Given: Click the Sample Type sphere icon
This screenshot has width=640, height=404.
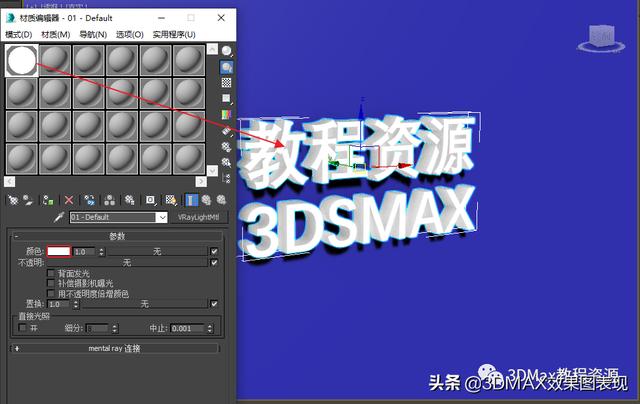Looking at the screenshot, I should coord(227,51).
